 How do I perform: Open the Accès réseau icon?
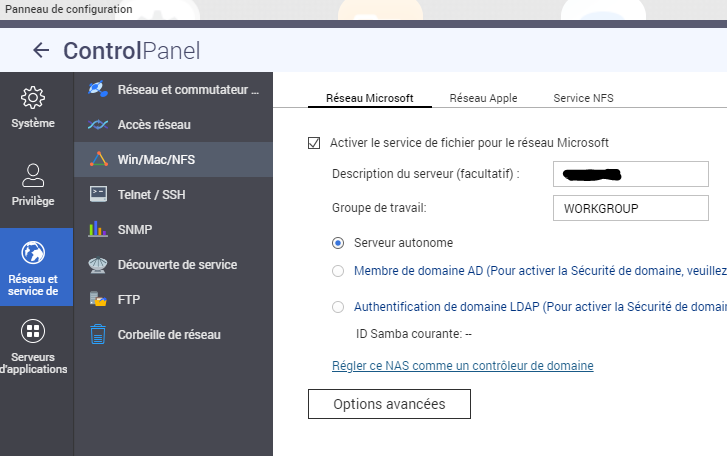pyautogui.click(x=98, y=125)
